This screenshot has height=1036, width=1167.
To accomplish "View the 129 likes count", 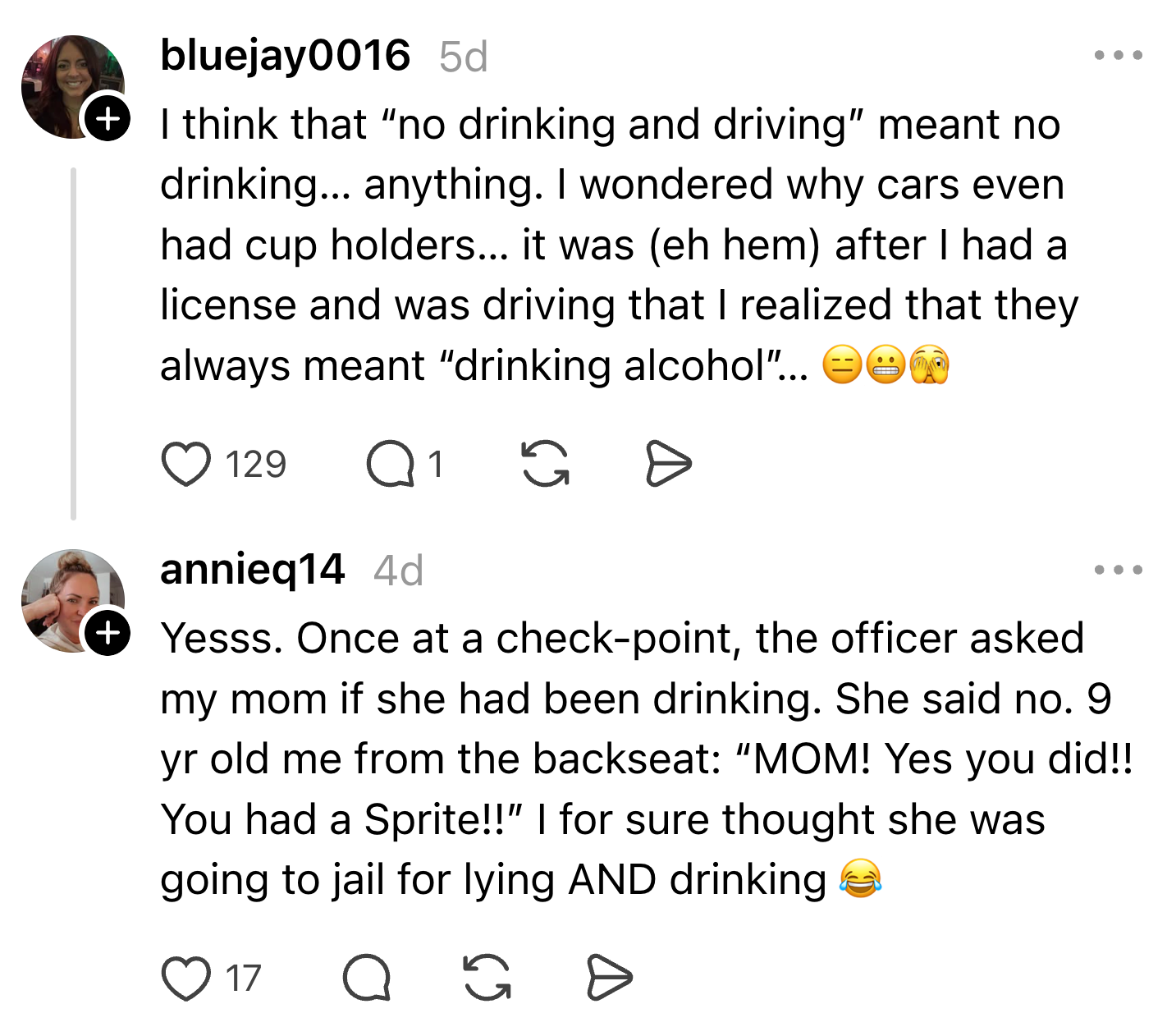I will coord(255,465).
